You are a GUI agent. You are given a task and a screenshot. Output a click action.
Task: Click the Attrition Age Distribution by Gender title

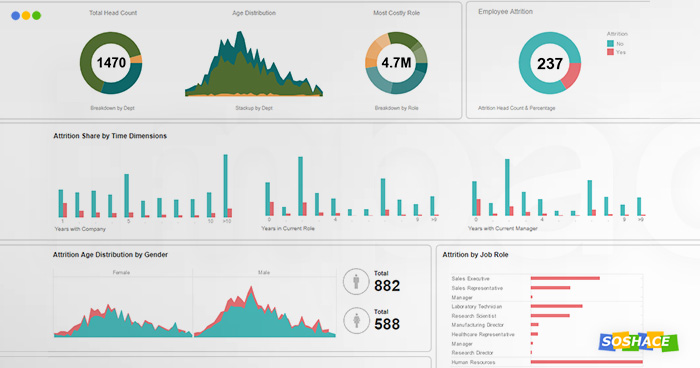click(x=110, y=255)
